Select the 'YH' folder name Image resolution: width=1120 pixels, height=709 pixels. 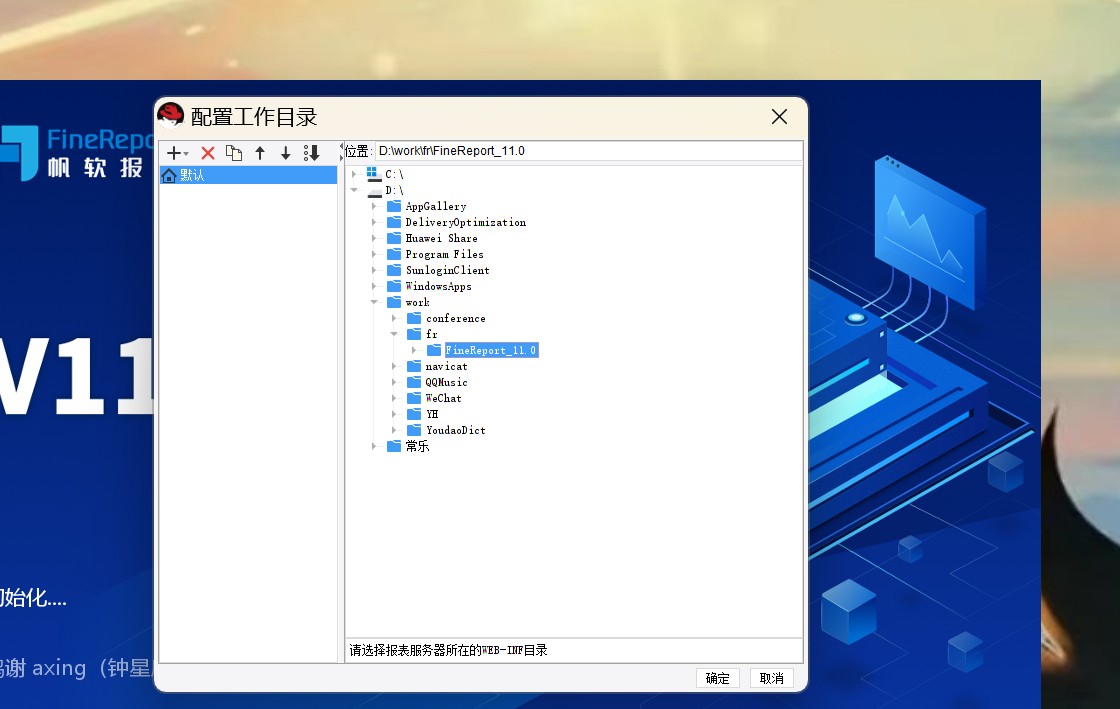pos(432,414)
